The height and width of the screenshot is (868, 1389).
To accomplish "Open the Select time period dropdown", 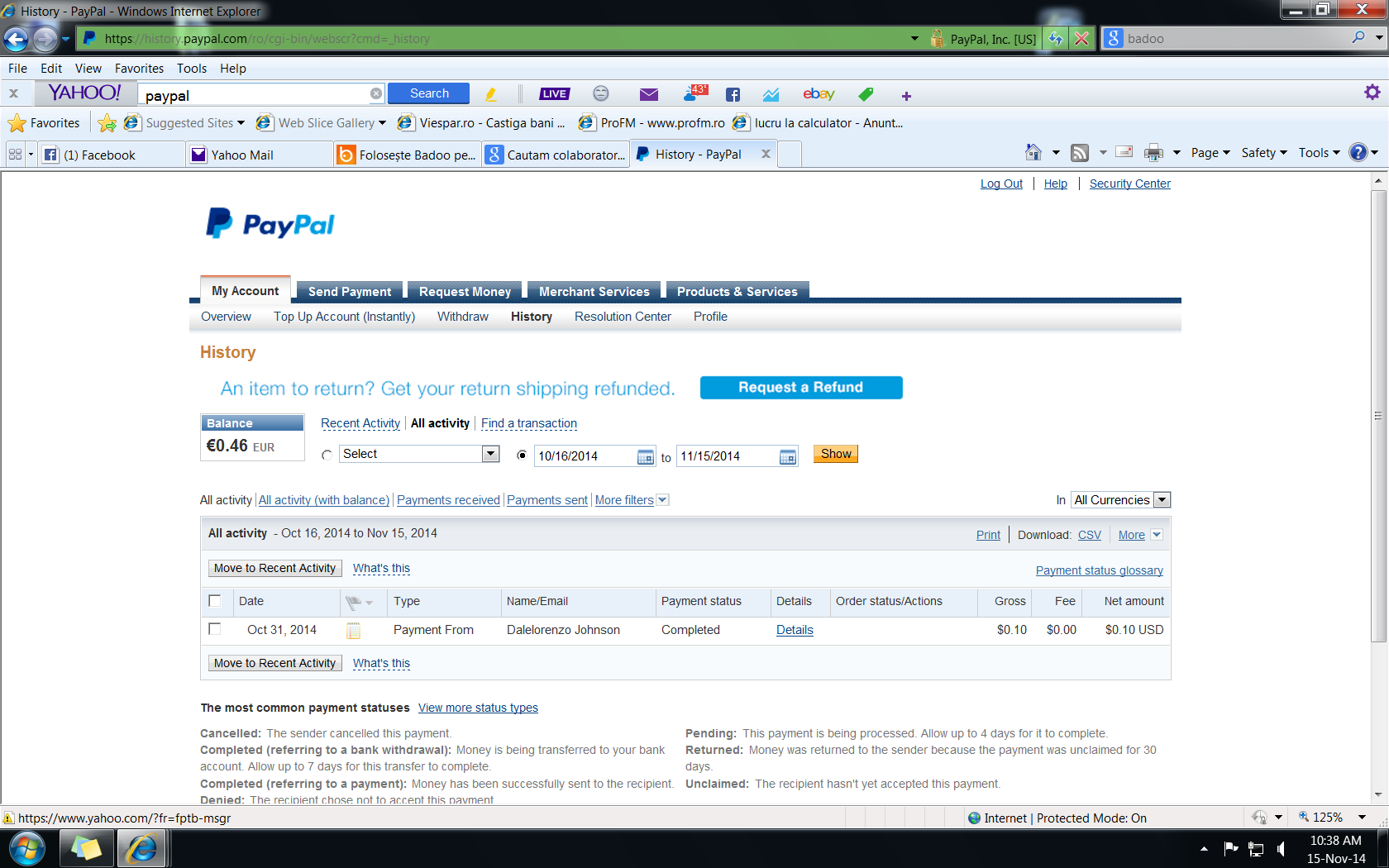I will pyautogui.click(x=419, y=454).
